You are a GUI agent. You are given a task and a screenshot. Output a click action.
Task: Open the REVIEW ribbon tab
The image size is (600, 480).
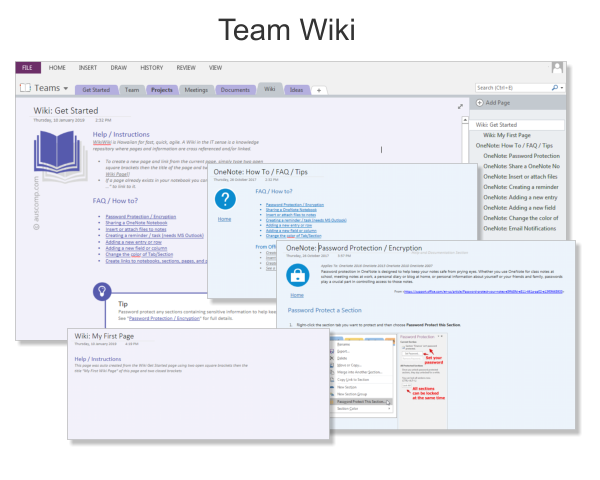click(186, 68)
